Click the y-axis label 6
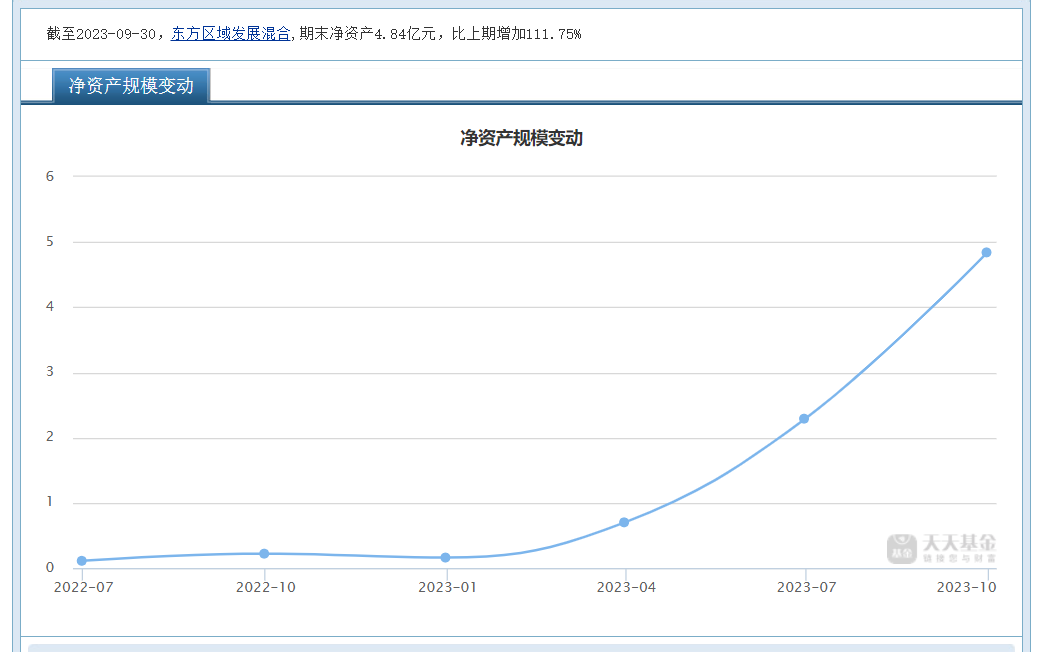 point(50,176)
